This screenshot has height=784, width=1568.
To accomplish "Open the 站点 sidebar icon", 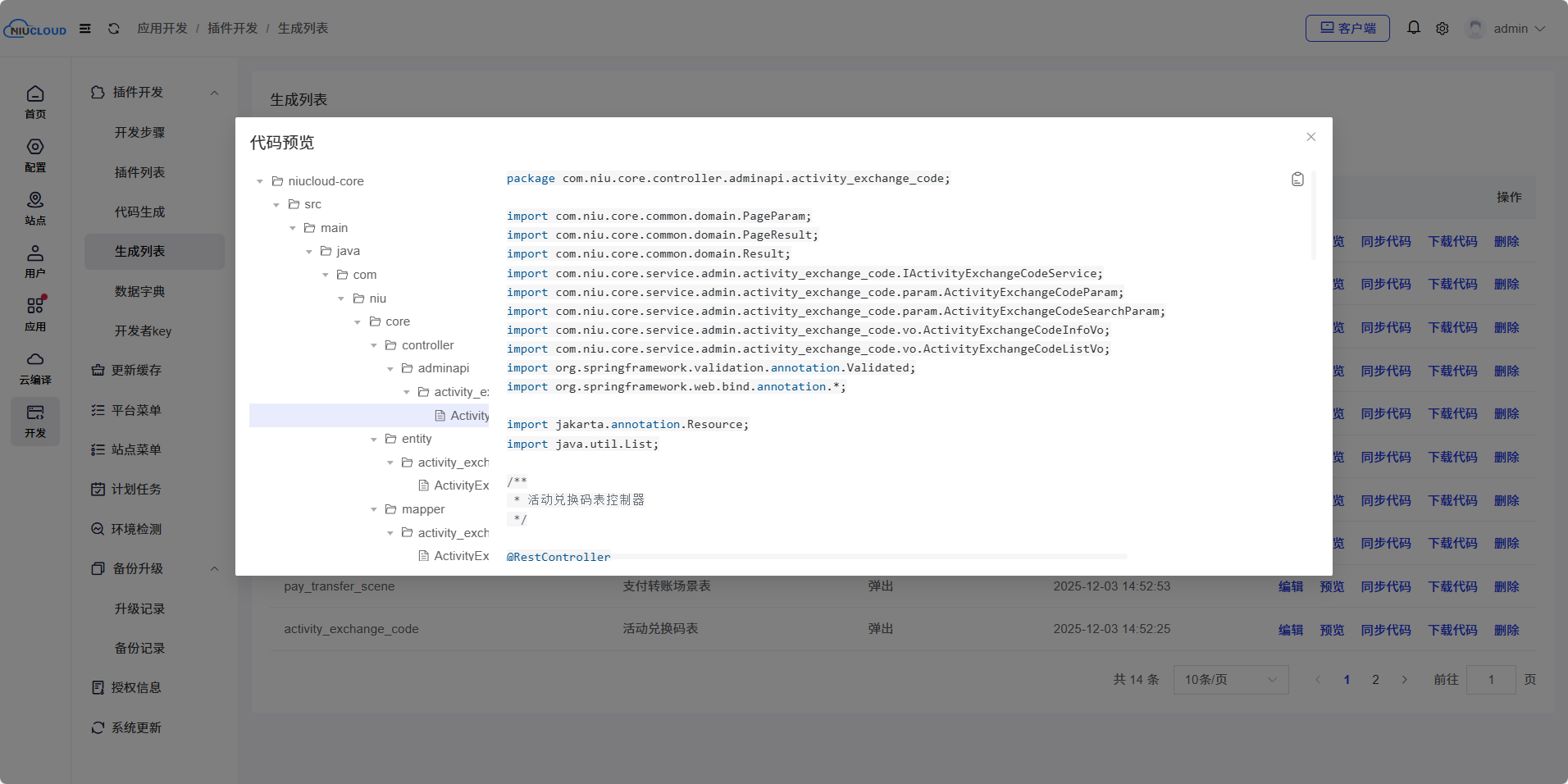I will click(35, 208).
